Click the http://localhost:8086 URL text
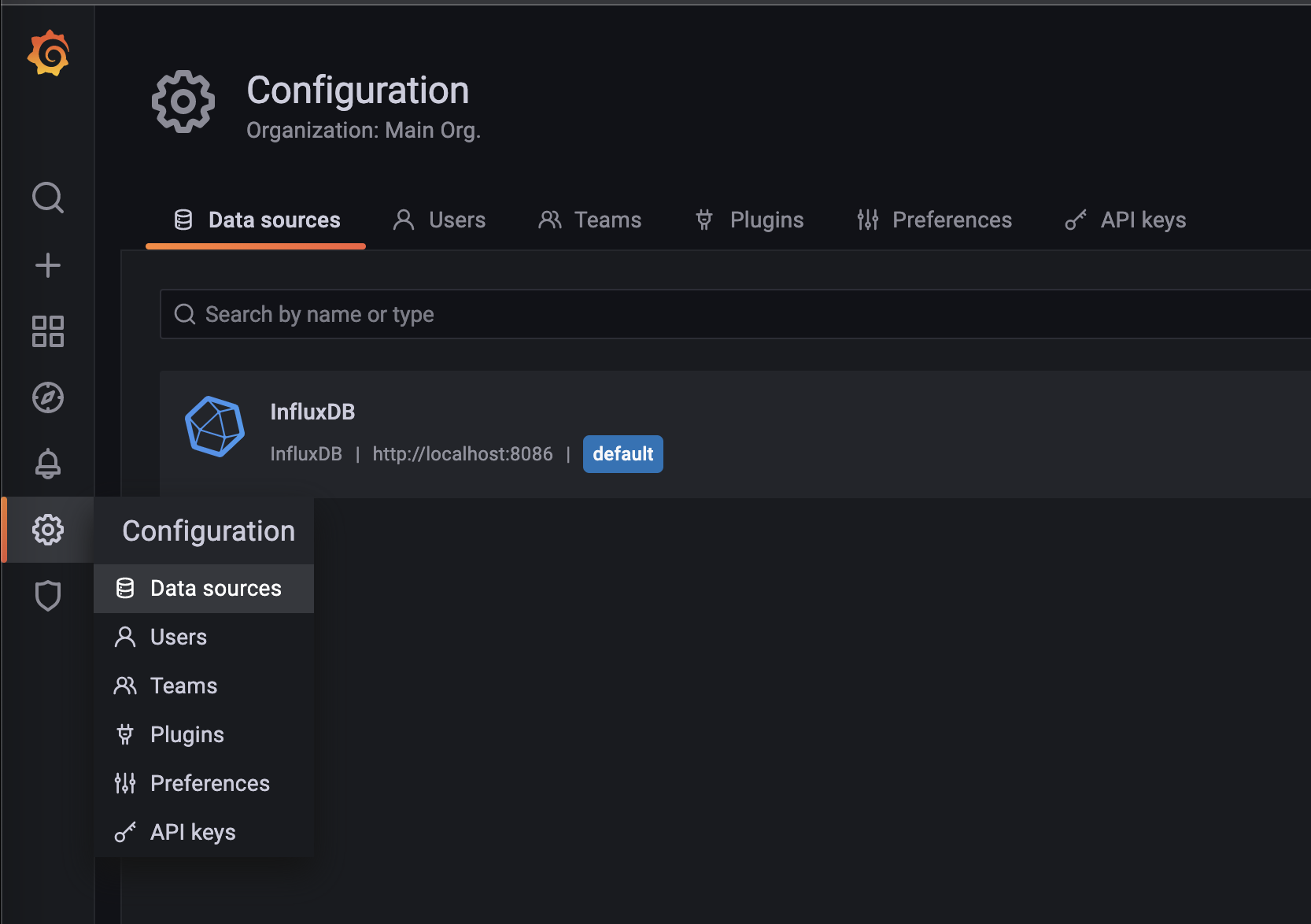Screen dimensions: 1311x924 pyautogui.click(x=463, y=454)
